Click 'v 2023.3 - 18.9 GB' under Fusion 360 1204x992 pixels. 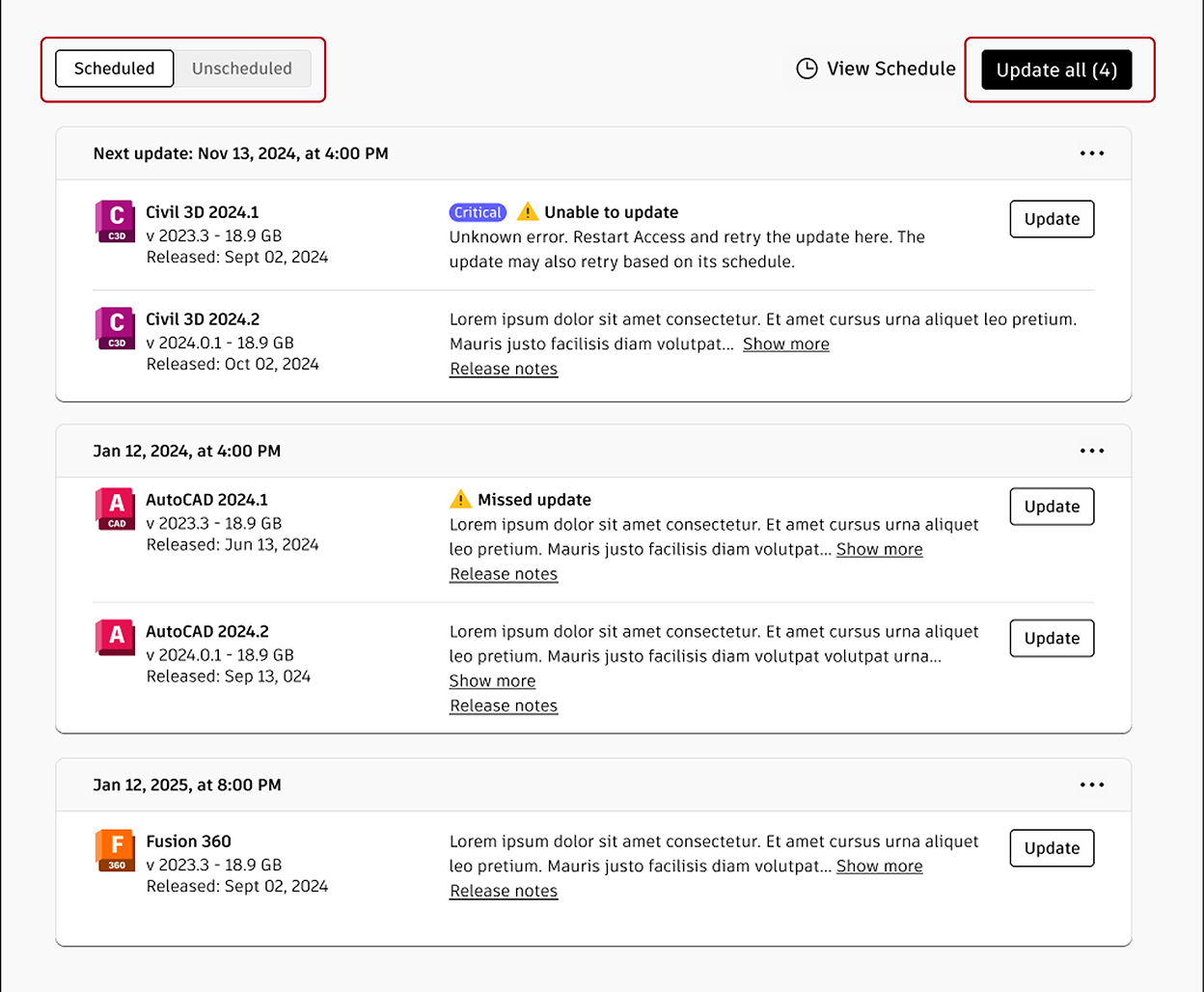point(214,865)
